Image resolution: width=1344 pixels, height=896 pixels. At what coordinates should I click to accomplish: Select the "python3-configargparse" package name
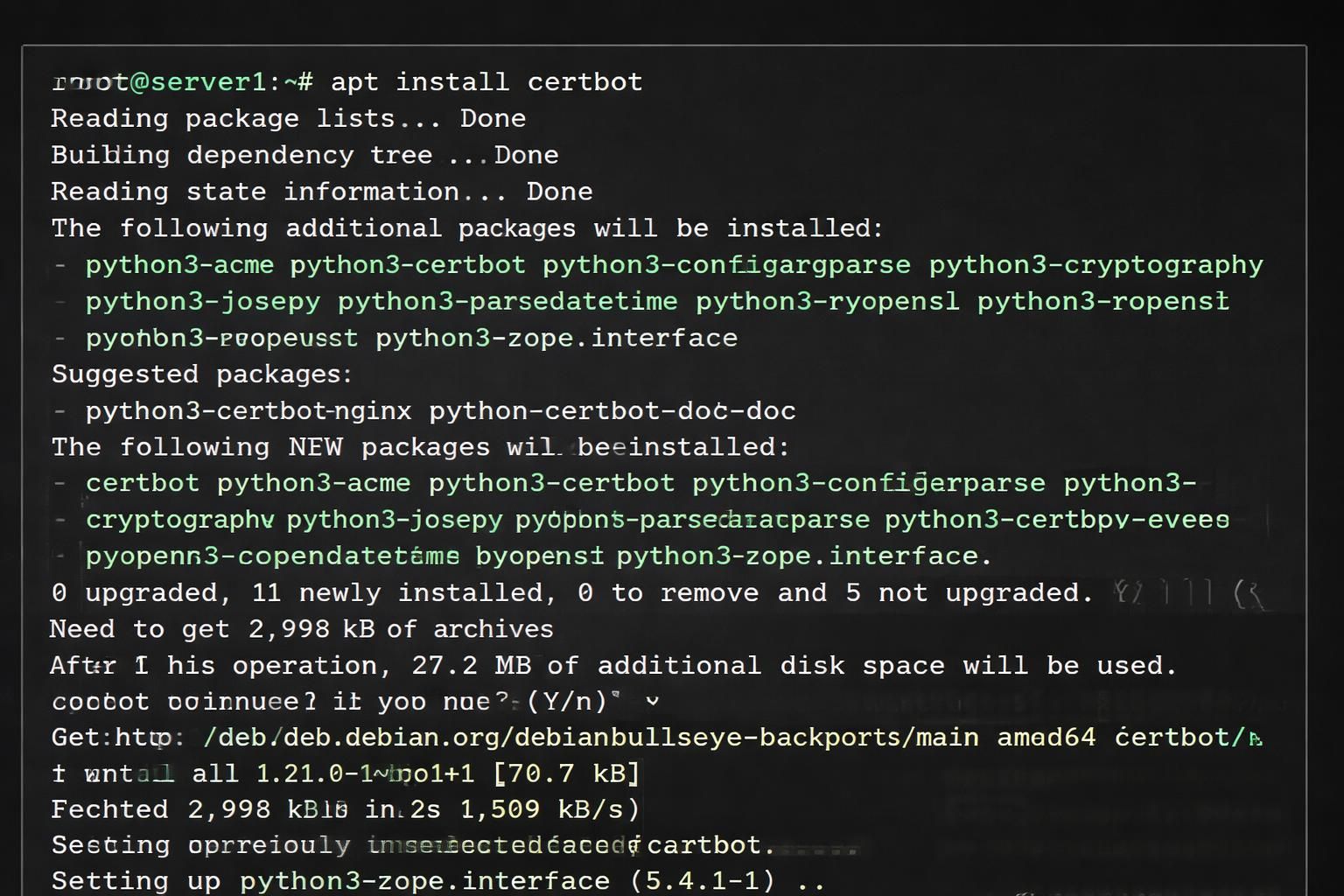pos(726,265)
